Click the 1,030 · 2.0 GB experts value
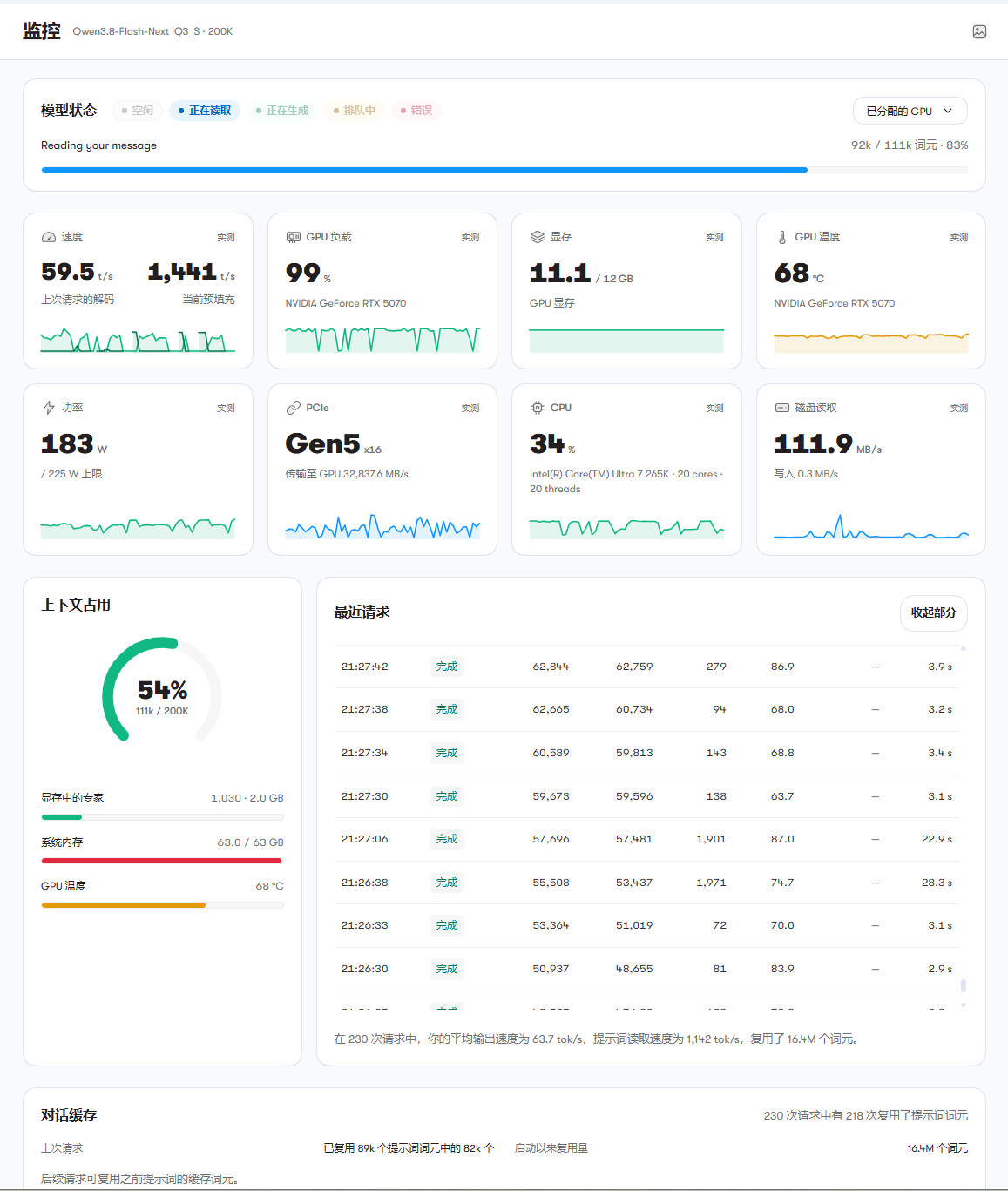Image resolution: width=1008 pixels, height=1191 pixels. [247, 798]
